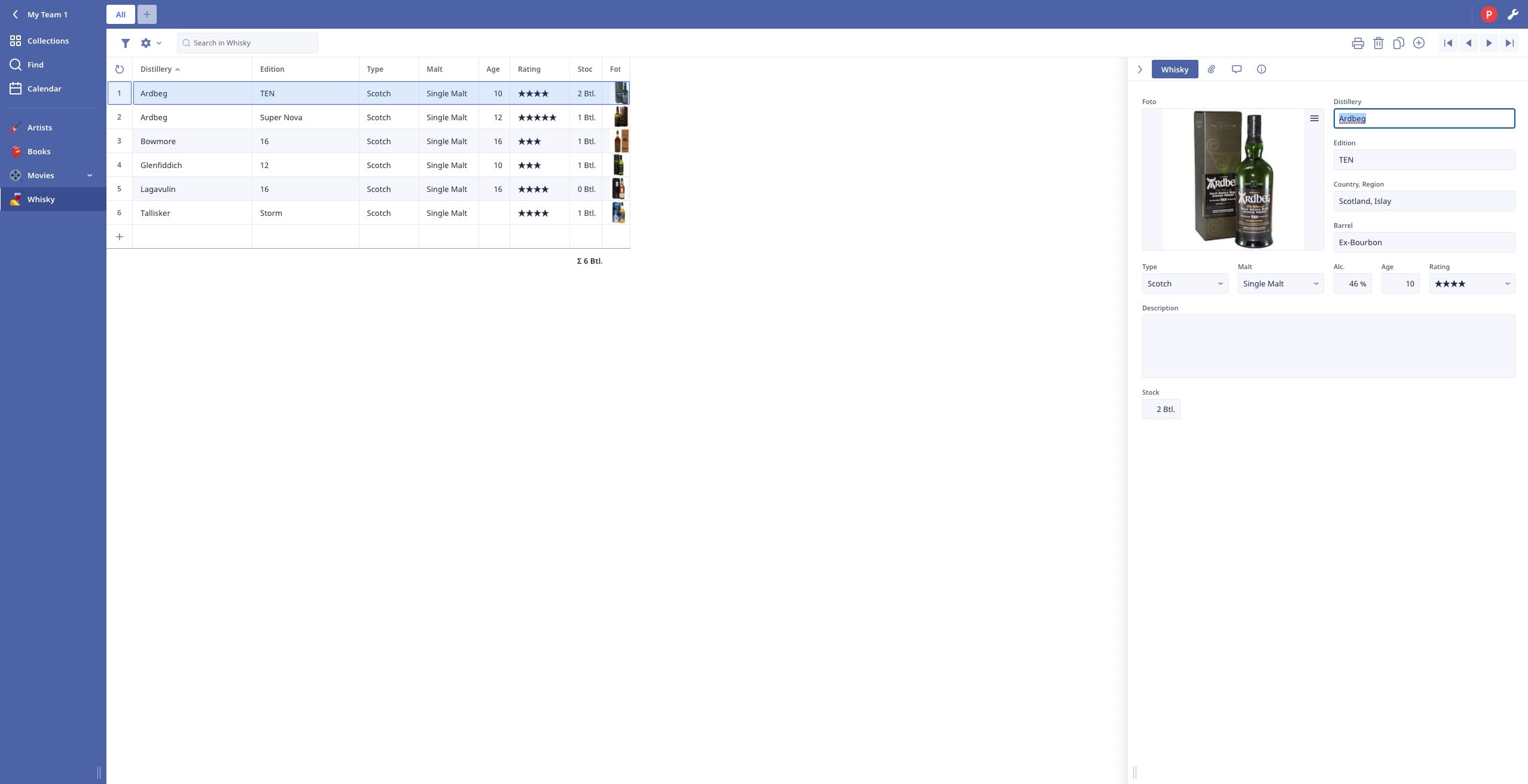Open the record info tab
This screenshot has width=1528, height=784.
[1261, 69]
